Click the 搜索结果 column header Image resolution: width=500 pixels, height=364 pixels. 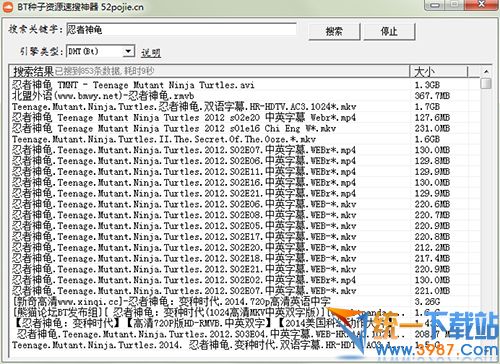tap(210, 71)
